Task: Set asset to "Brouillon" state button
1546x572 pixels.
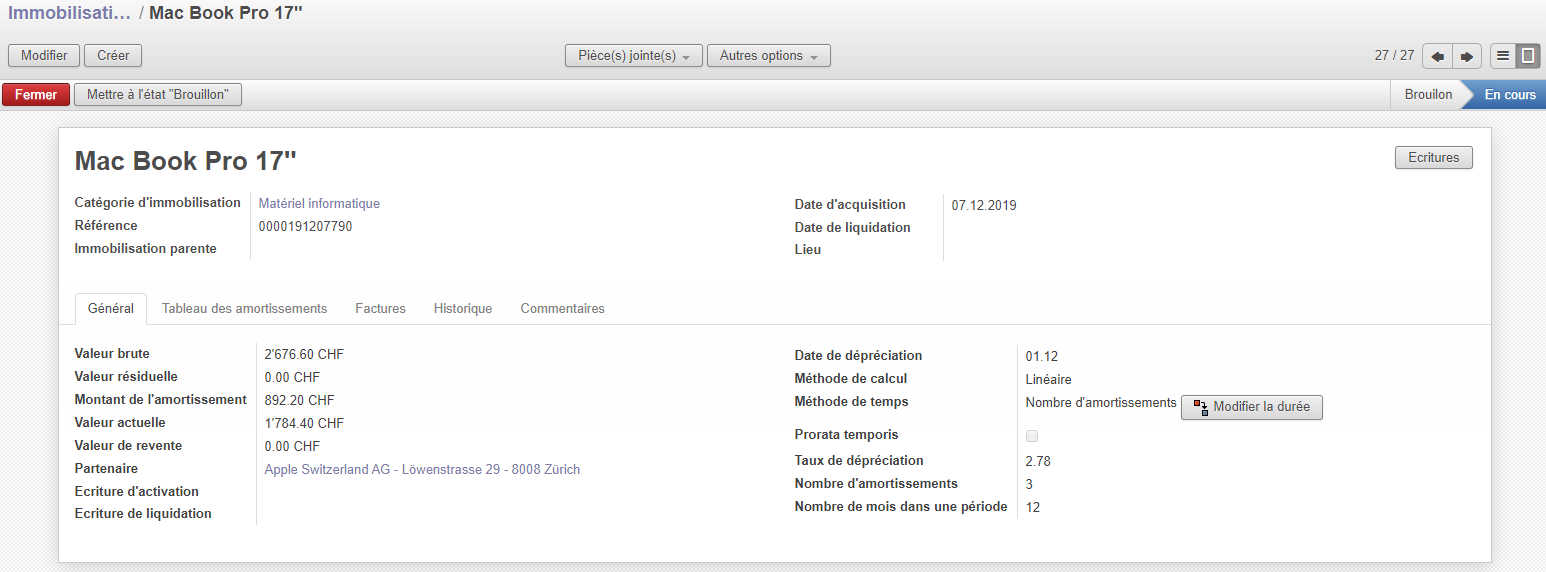Action: pyautogui.click(x=158, y=95)
